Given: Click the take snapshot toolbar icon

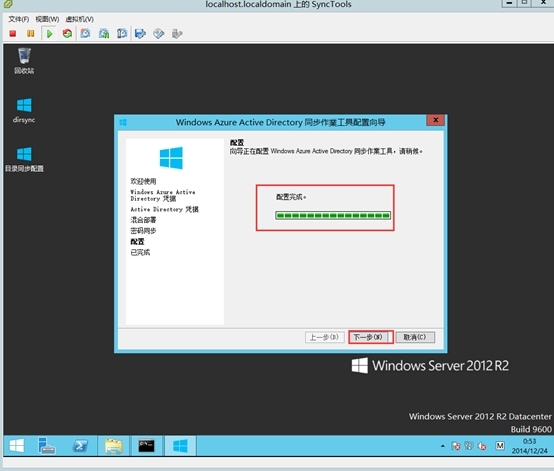Looking at the screenshot, I should (85, 34).
